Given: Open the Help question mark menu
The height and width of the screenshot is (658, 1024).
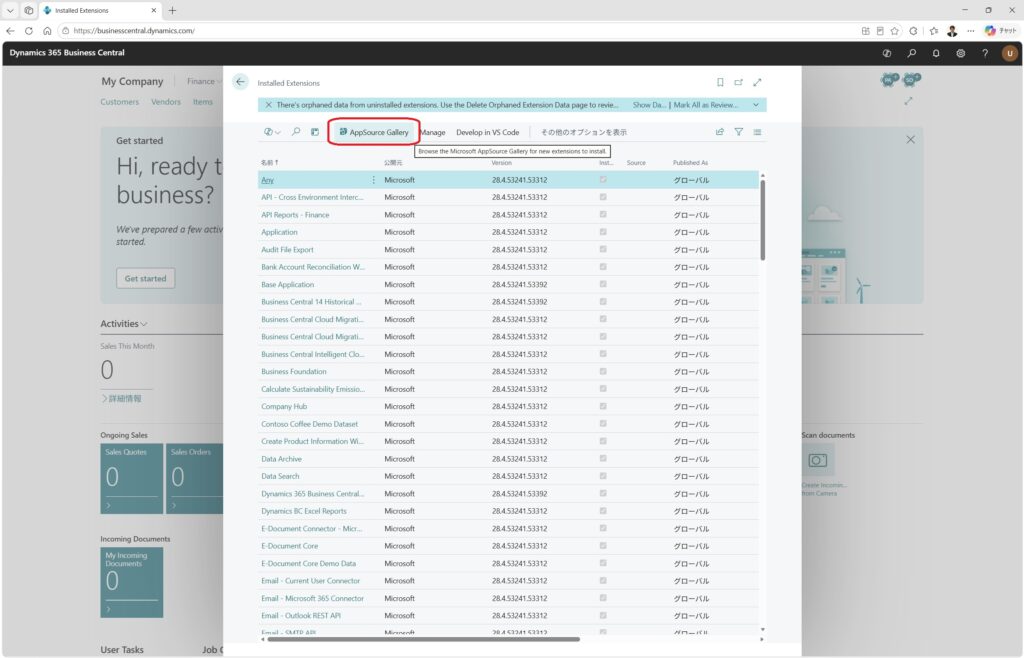Looking at the screenshot, I should (x=985, y=54).
